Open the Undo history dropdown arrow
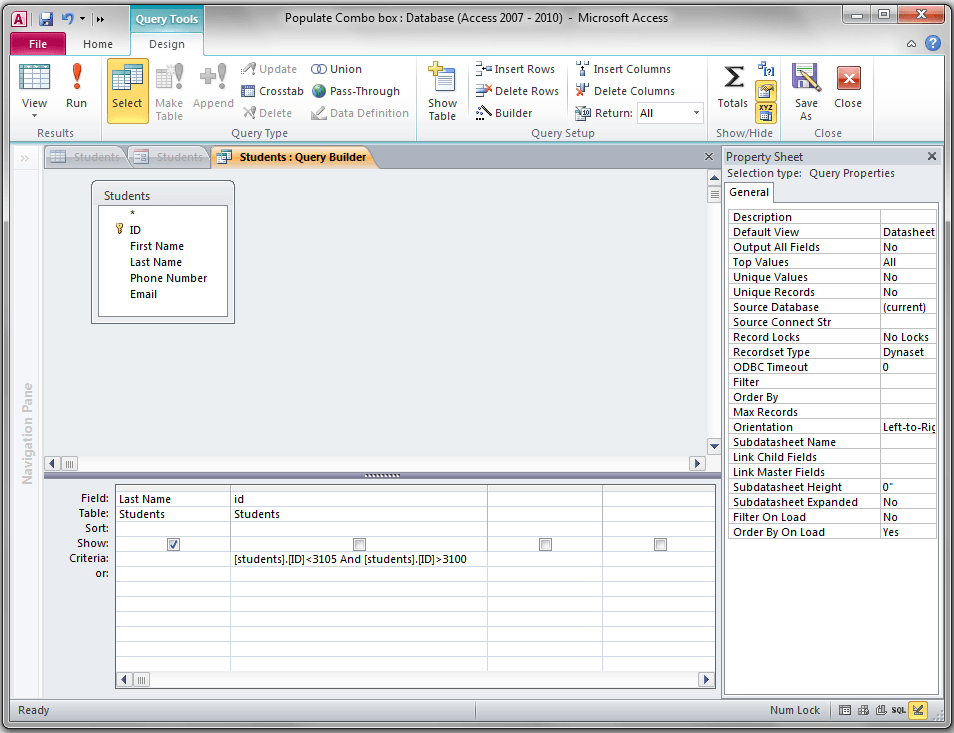This screenshot has height=733, width=954. point(82,19)
